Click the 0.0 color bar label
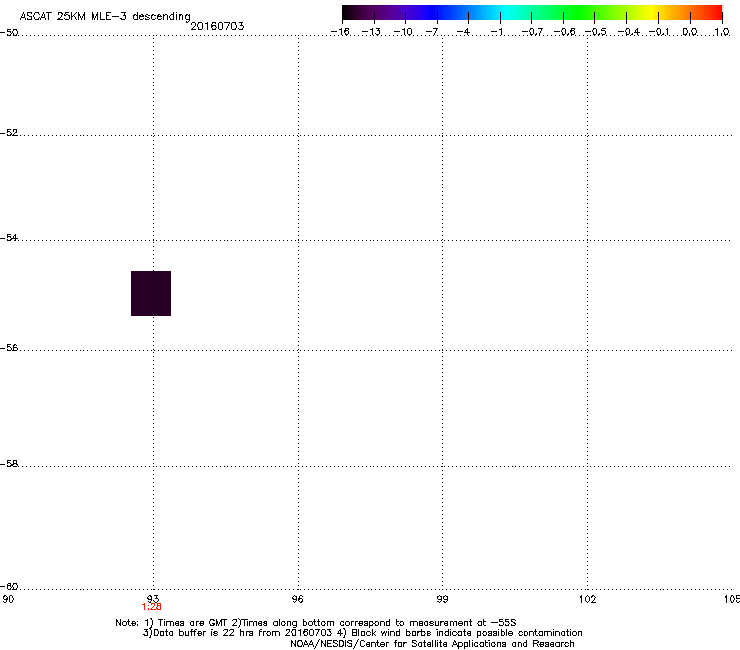 coord(690,32)
